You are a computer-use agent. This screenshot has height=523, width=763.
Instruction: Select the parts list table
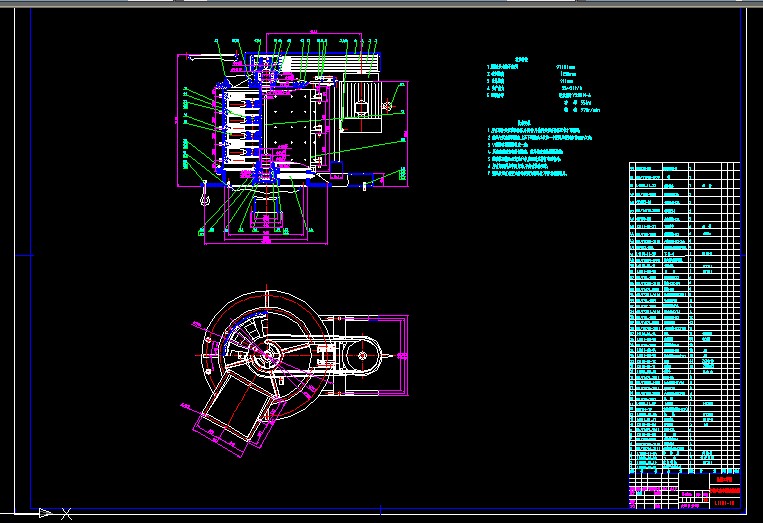[x=685, y=317]
